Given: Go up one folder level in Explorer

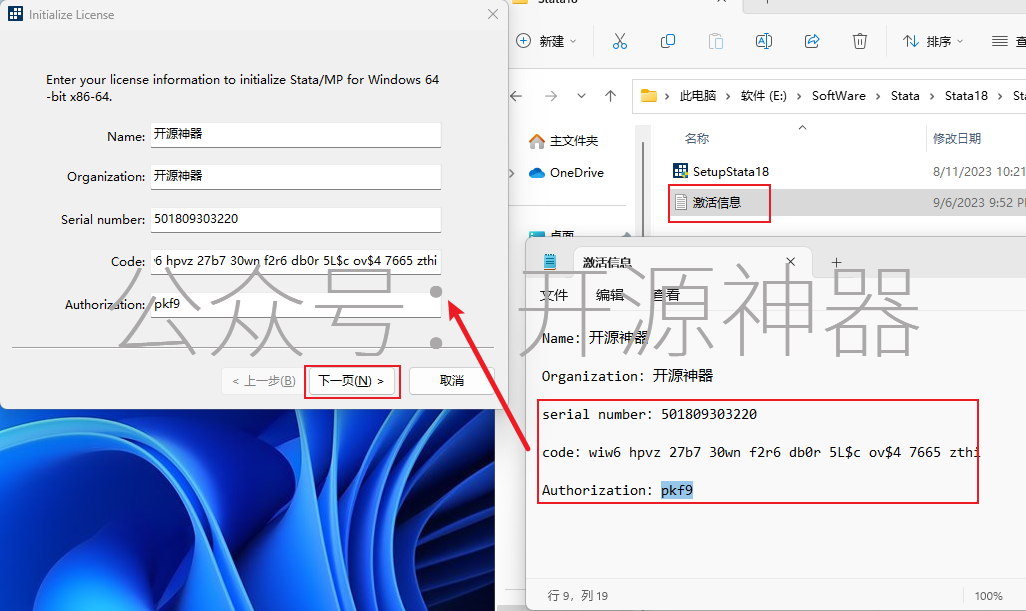Looking at the screenshot, I should (610, 96).
